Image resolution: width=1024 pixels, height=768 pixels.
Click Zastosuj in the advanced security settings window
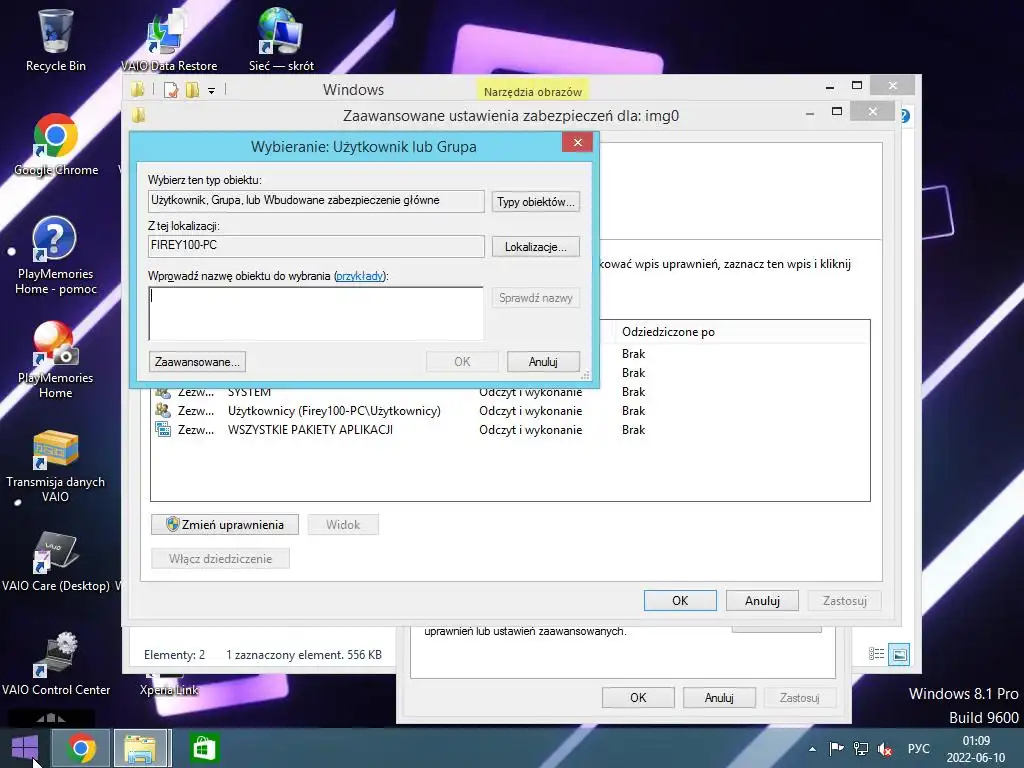[844, 600]
